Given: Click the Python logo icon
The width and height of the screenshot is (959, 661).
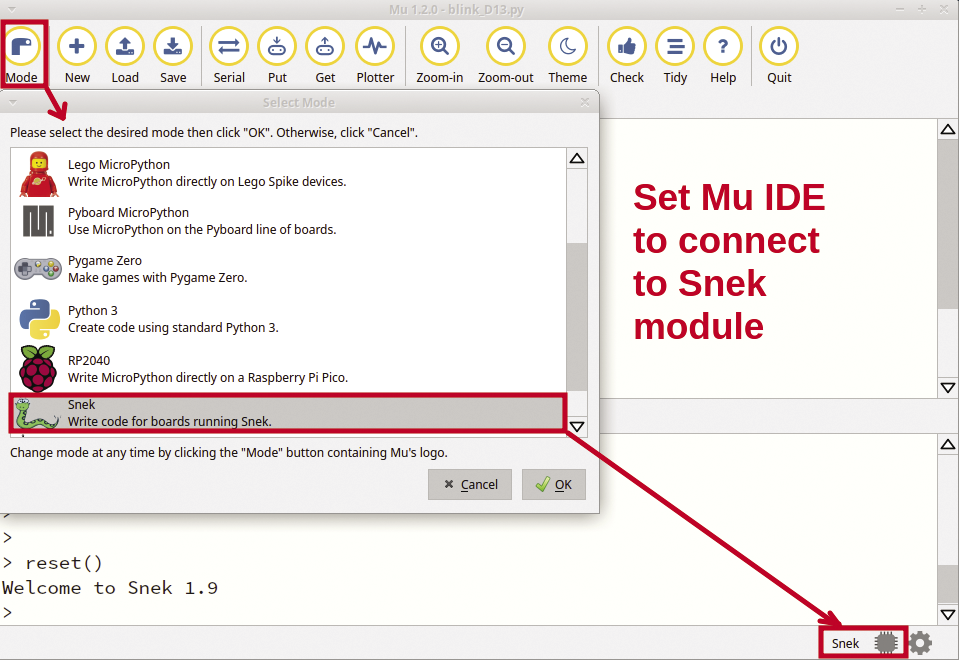Looking at the screenshot, I should coord(39,319).
